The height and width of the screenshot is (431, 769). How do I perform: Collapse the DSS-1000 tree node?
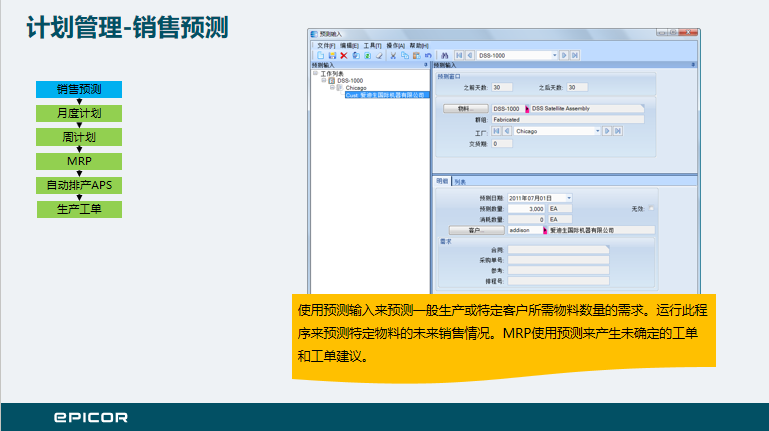point(324,80)
